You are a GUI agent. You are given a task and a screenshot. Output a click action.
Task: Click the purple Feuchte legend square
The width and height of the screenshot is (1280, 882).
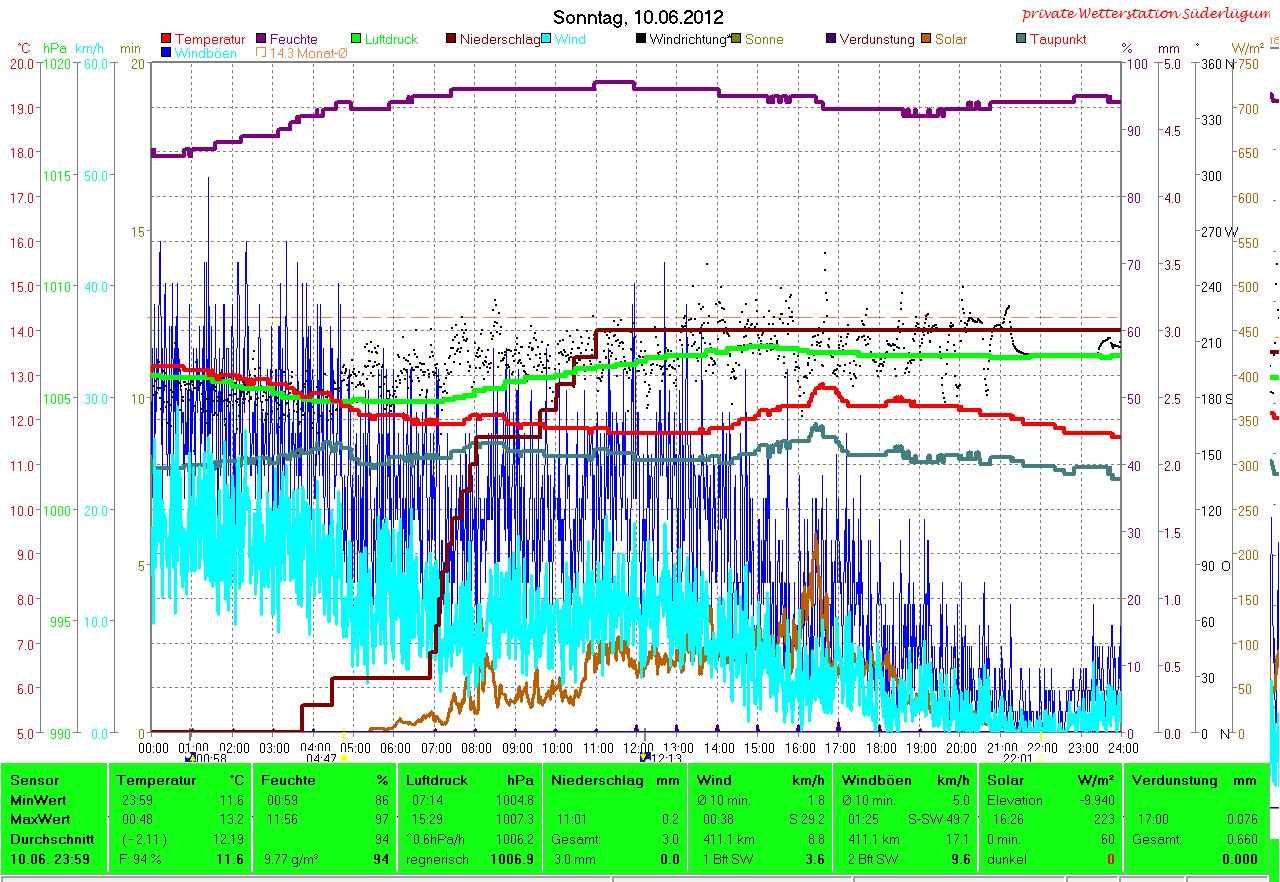tap(262, 40)
